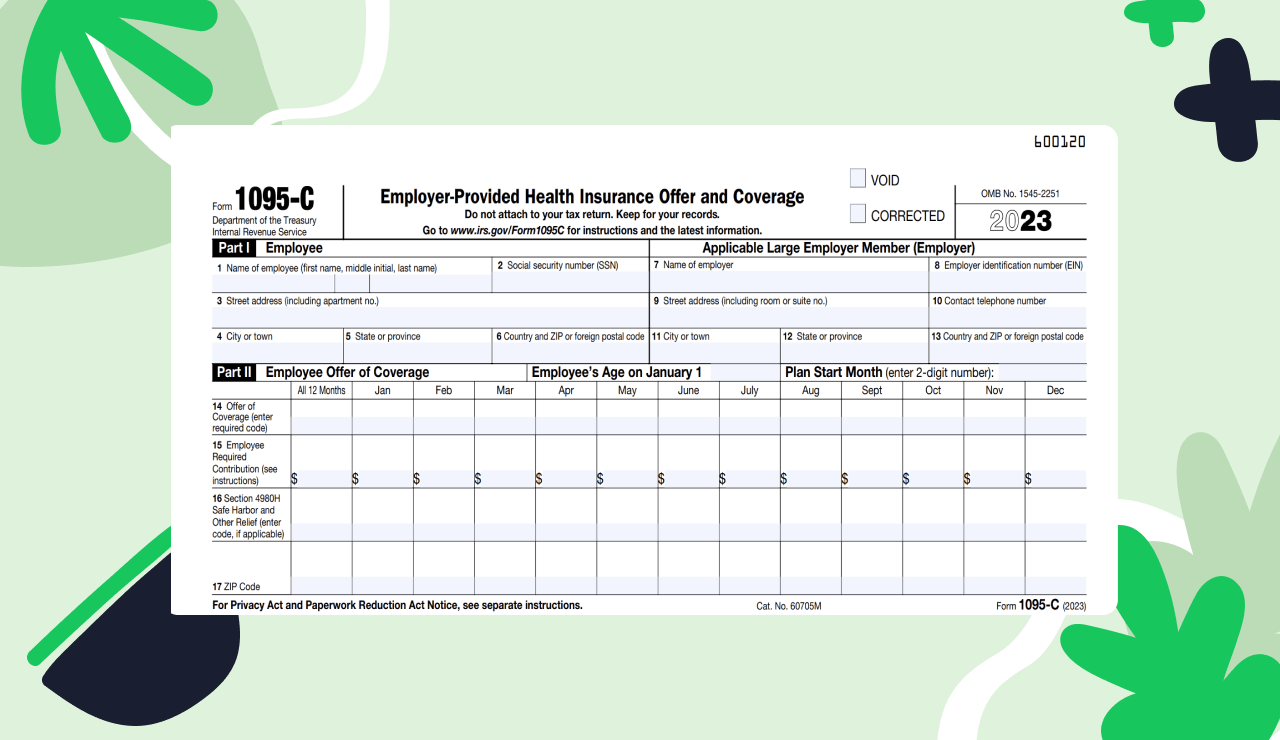Click the 2023 year box

point(1021,221)
